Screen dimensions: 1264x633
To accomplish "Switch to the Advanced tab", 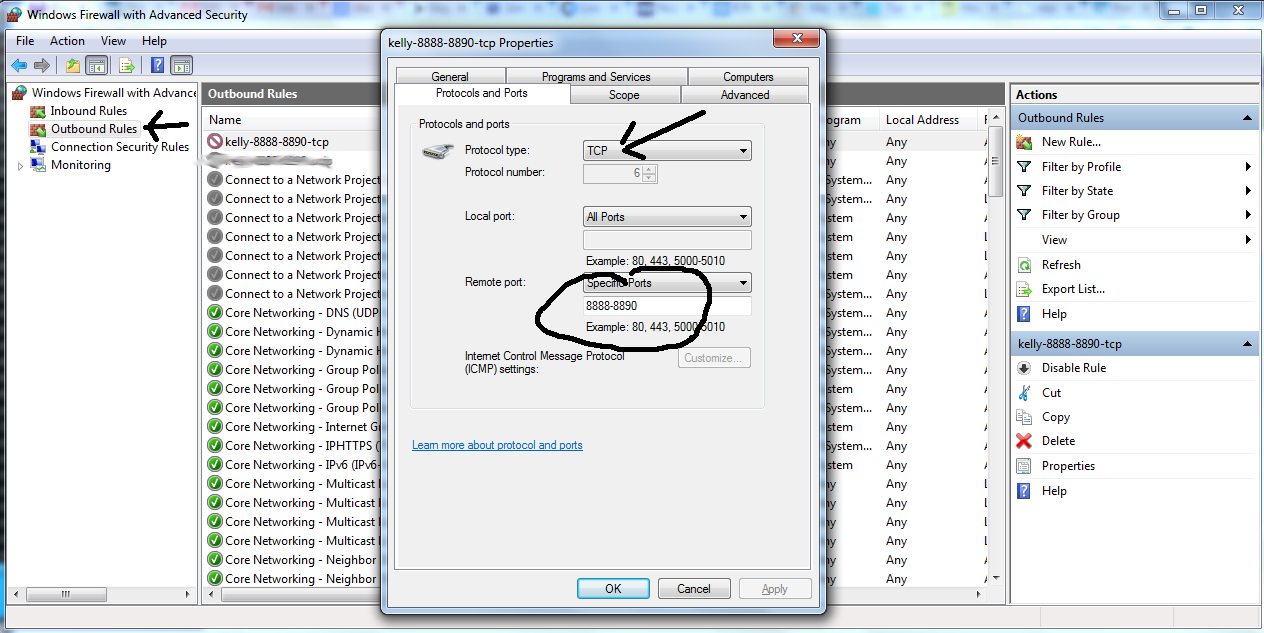I will [745, 95].
